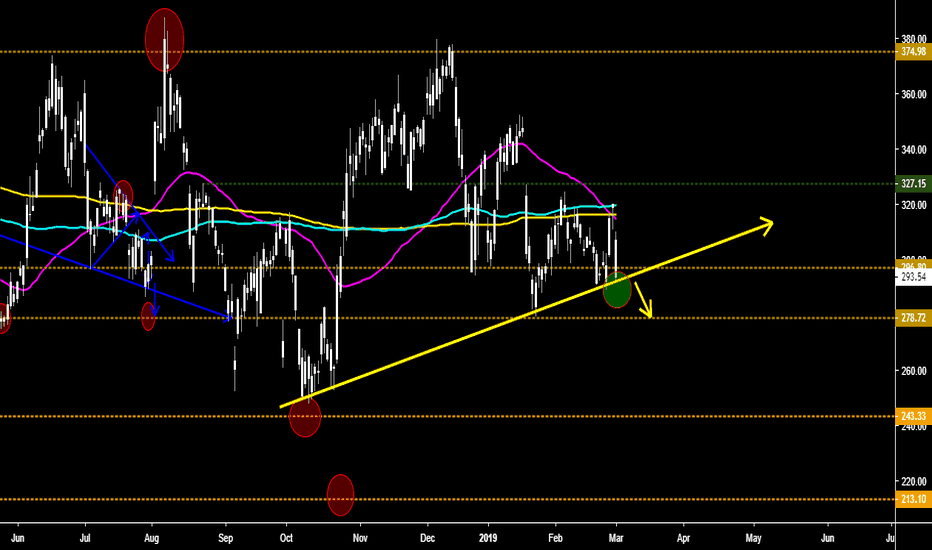Click the May label on time axis
The image size is (932, 550).
pyautogui.click(x=753, y=538)
